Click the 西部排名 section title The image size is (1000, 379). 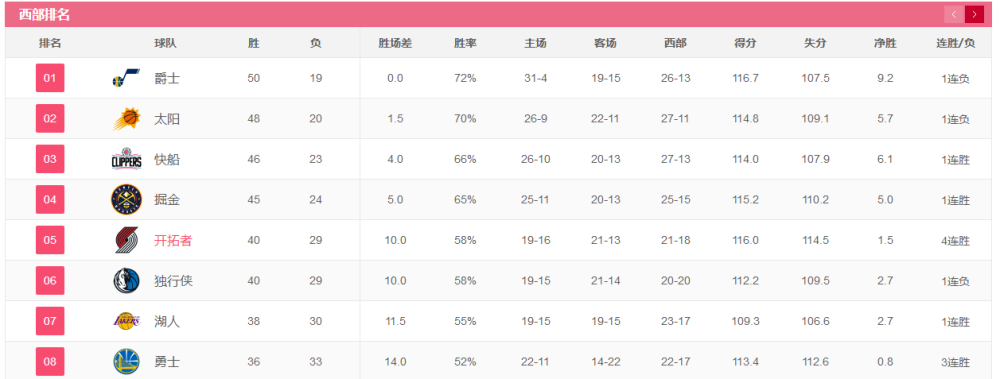point(44,15)
